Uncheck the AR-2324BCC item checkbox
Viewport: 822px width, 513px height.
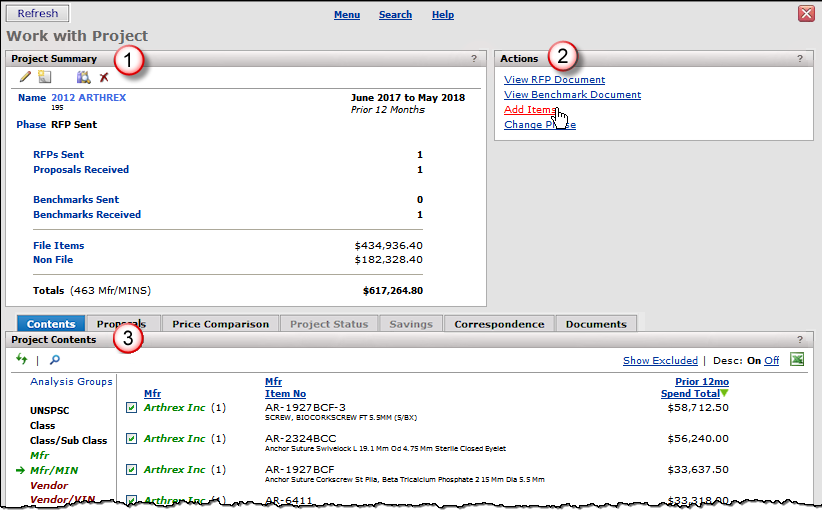132,438
